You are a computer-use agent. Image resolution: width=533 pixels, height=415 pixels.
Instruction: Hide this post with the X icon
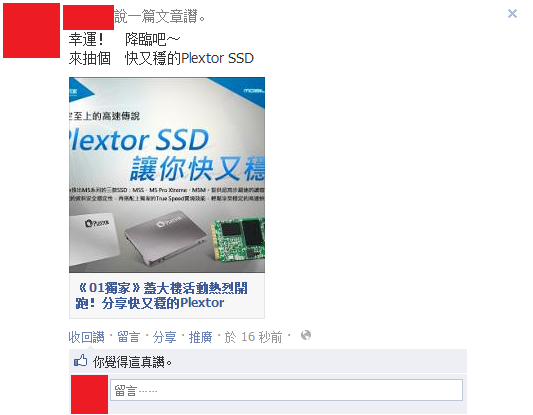pyautogui.click(x=512, y=14)
